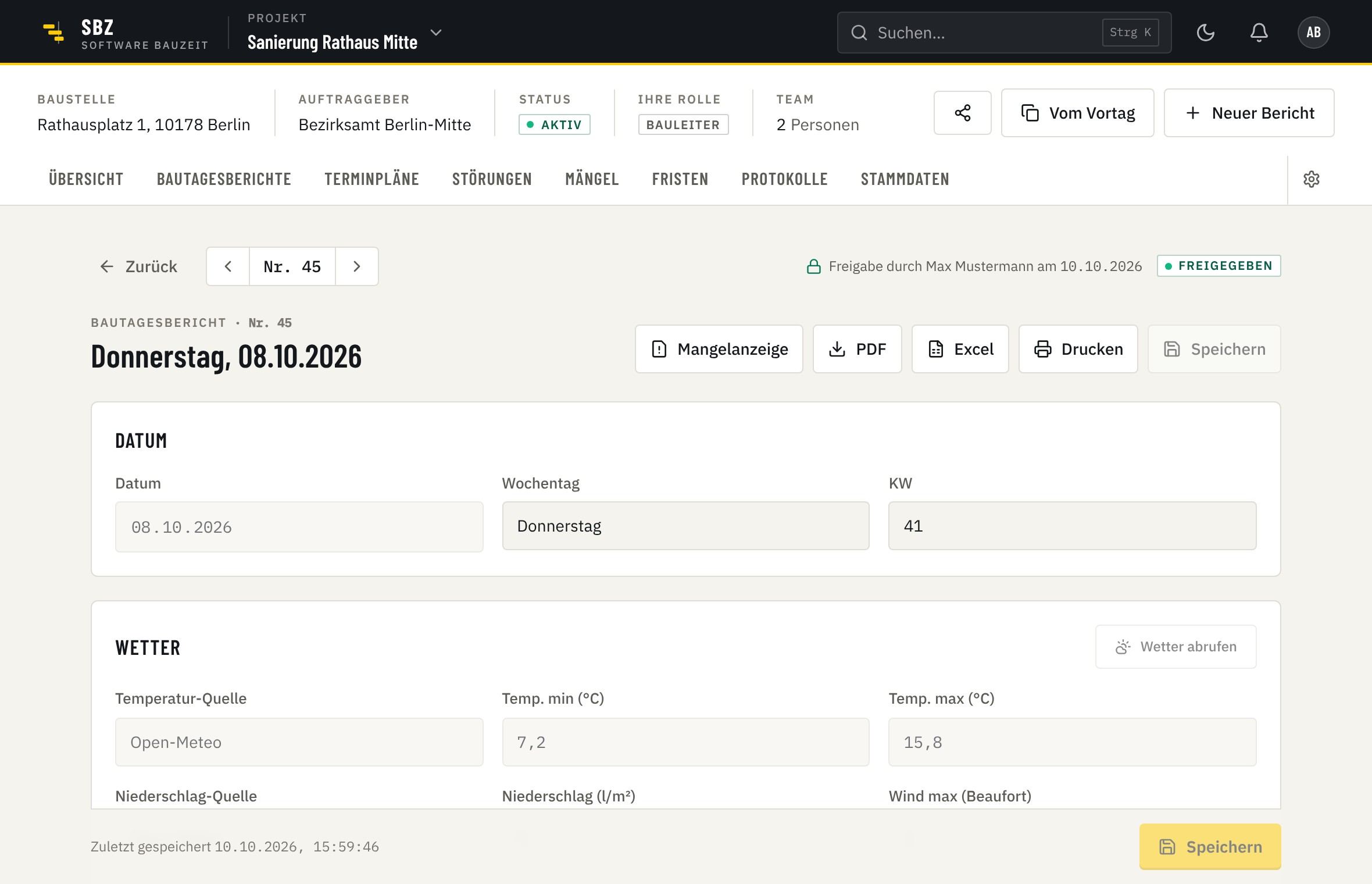
Task: Click the AKTIV status badge
Action: coord(555,124)
